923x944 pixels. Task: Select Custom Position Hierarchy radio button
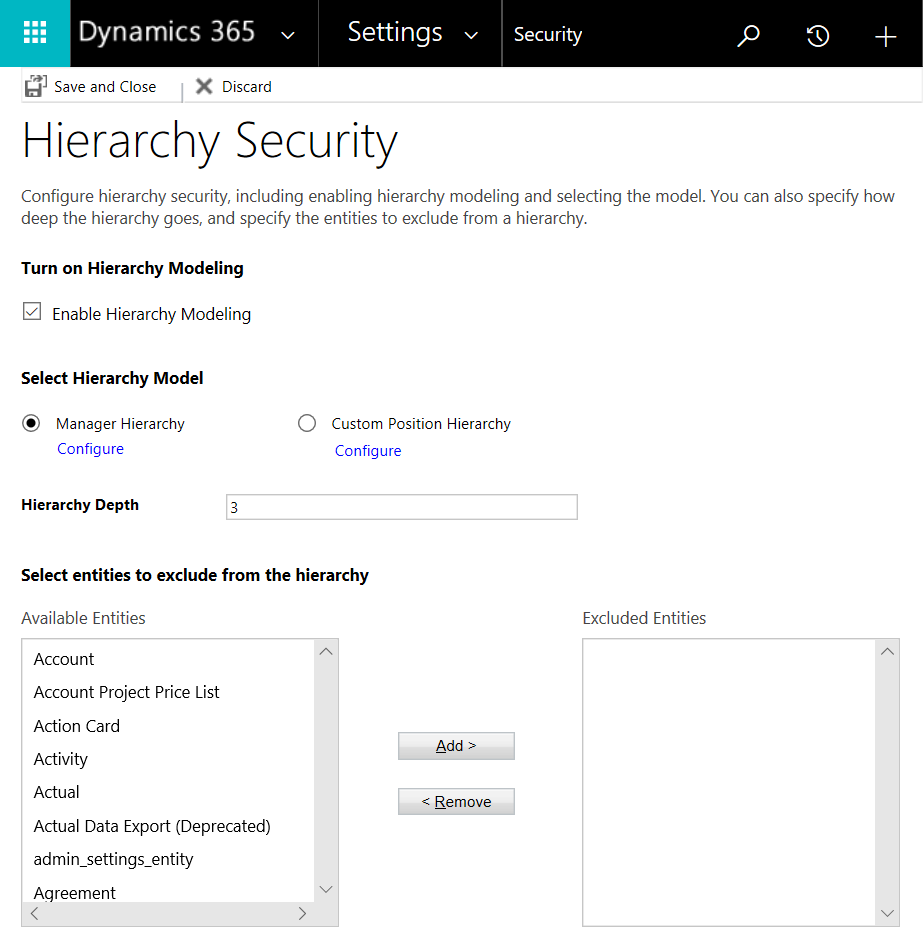click(x=307, y=423)
